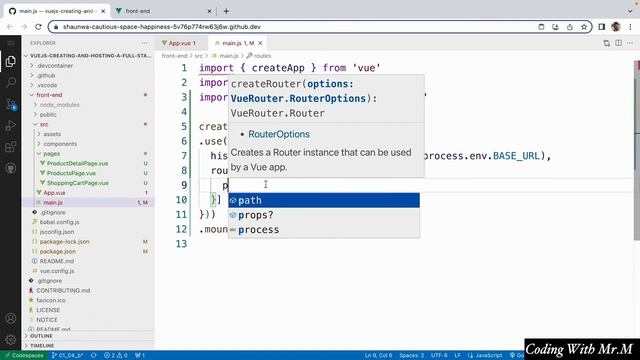Expand the public folder
This screenshot has width=640, height=360.
pos(48,115)
